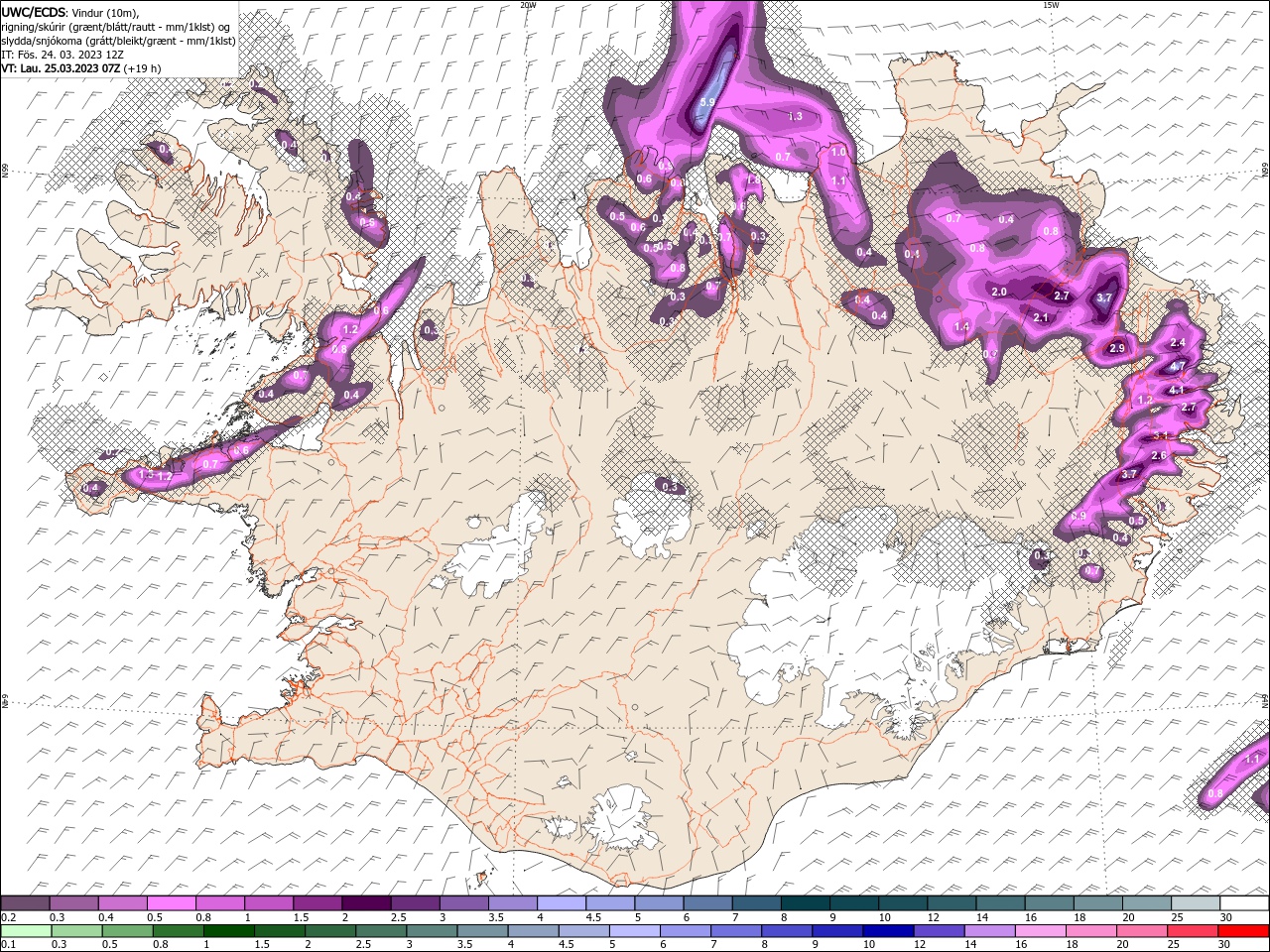
Task: Click the light violet 14 swatch in lower legend
Action: [988, 931]
